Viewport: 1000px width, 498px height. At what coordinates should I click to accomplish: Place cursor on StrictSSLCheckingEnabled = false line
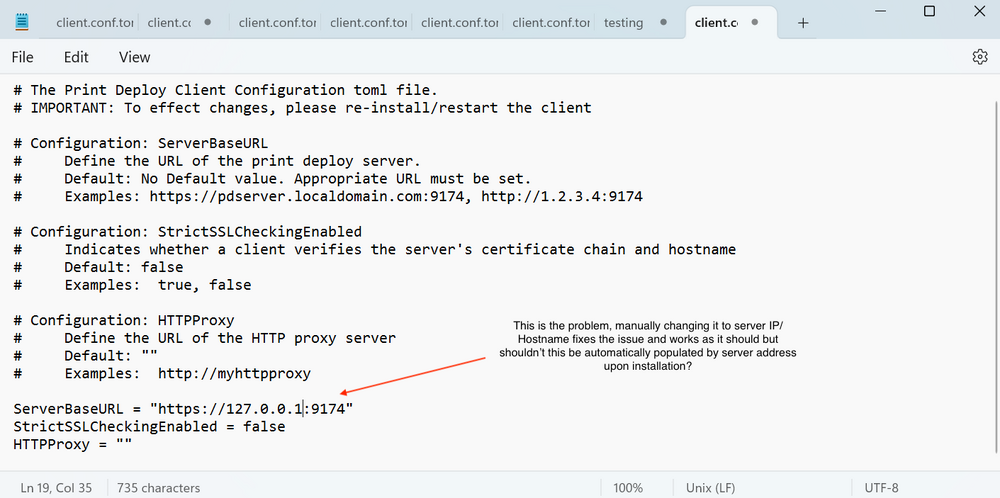149,427
